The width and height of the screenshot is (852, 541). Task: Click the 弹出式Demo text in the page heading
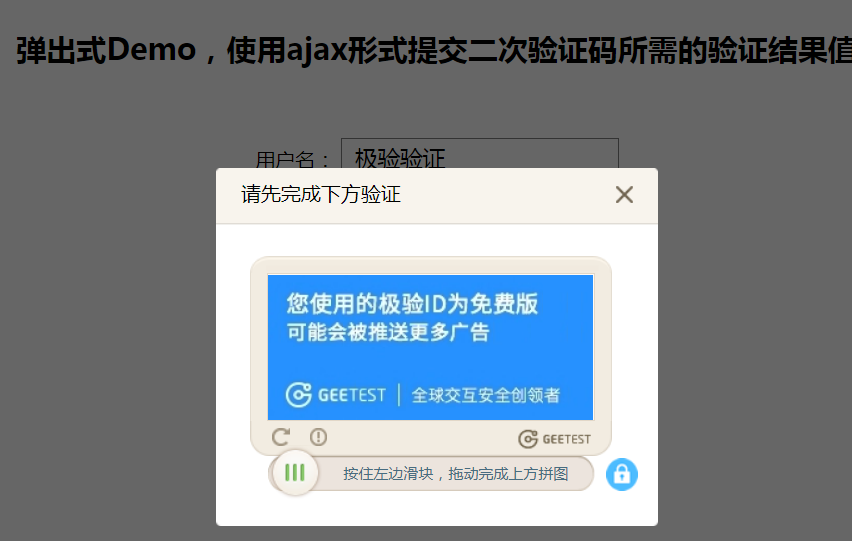coord(106,50)
